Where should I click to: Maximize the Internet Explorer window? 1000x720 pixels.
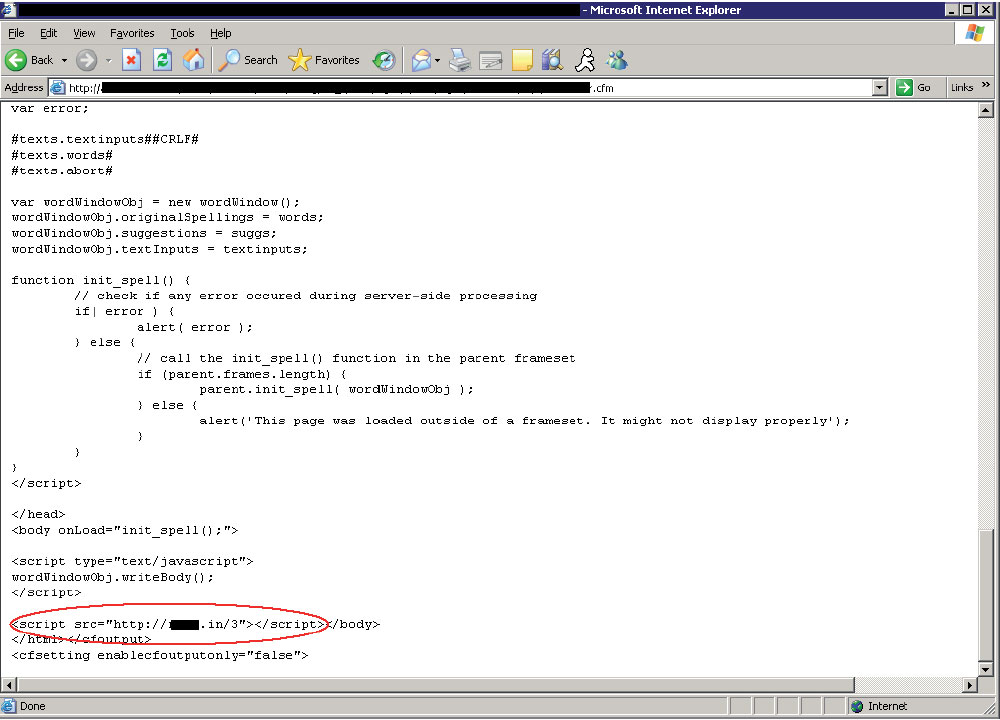(967, 10)
